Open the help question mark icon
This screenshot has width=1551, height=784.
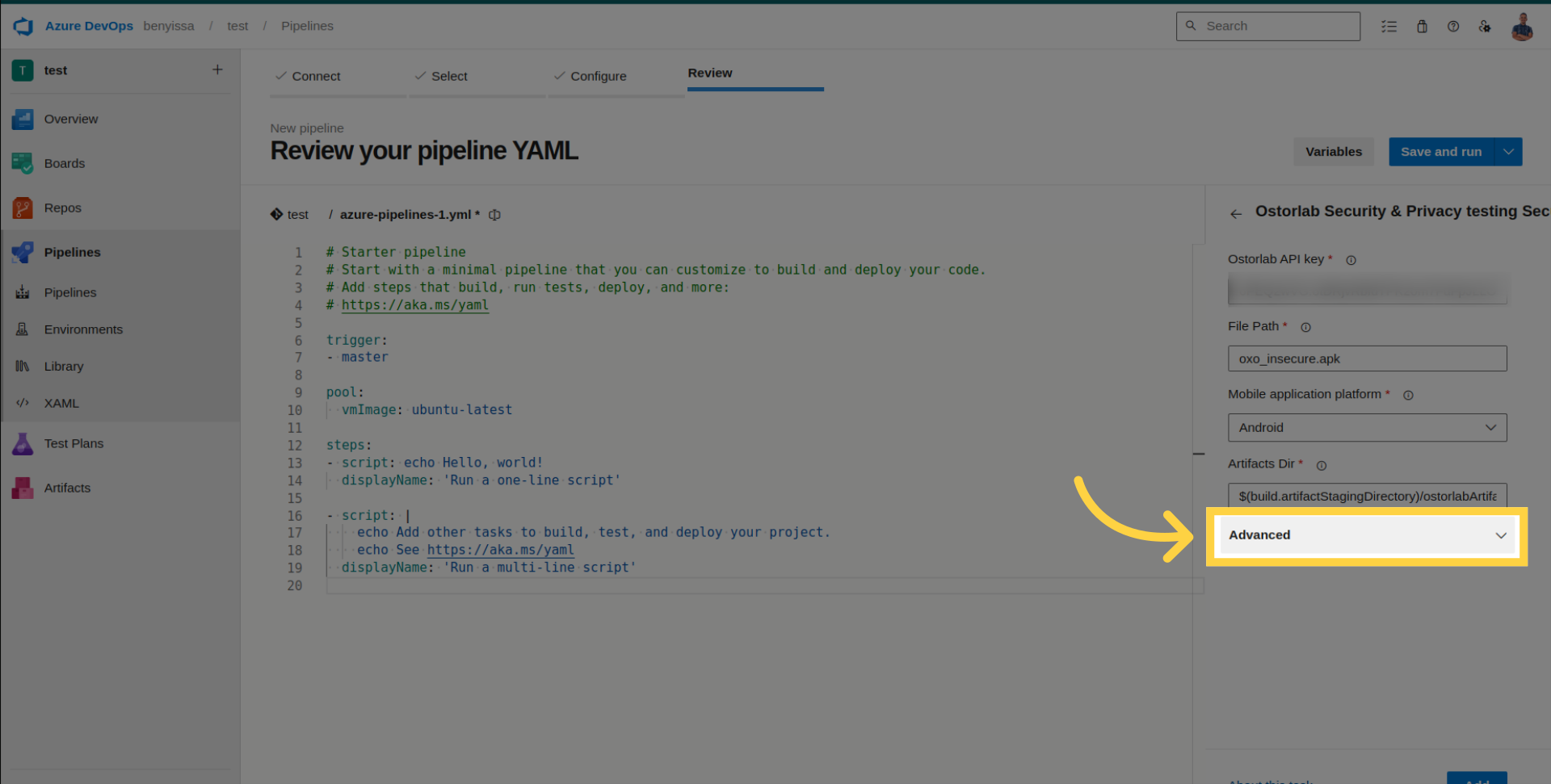(1453, 26)
